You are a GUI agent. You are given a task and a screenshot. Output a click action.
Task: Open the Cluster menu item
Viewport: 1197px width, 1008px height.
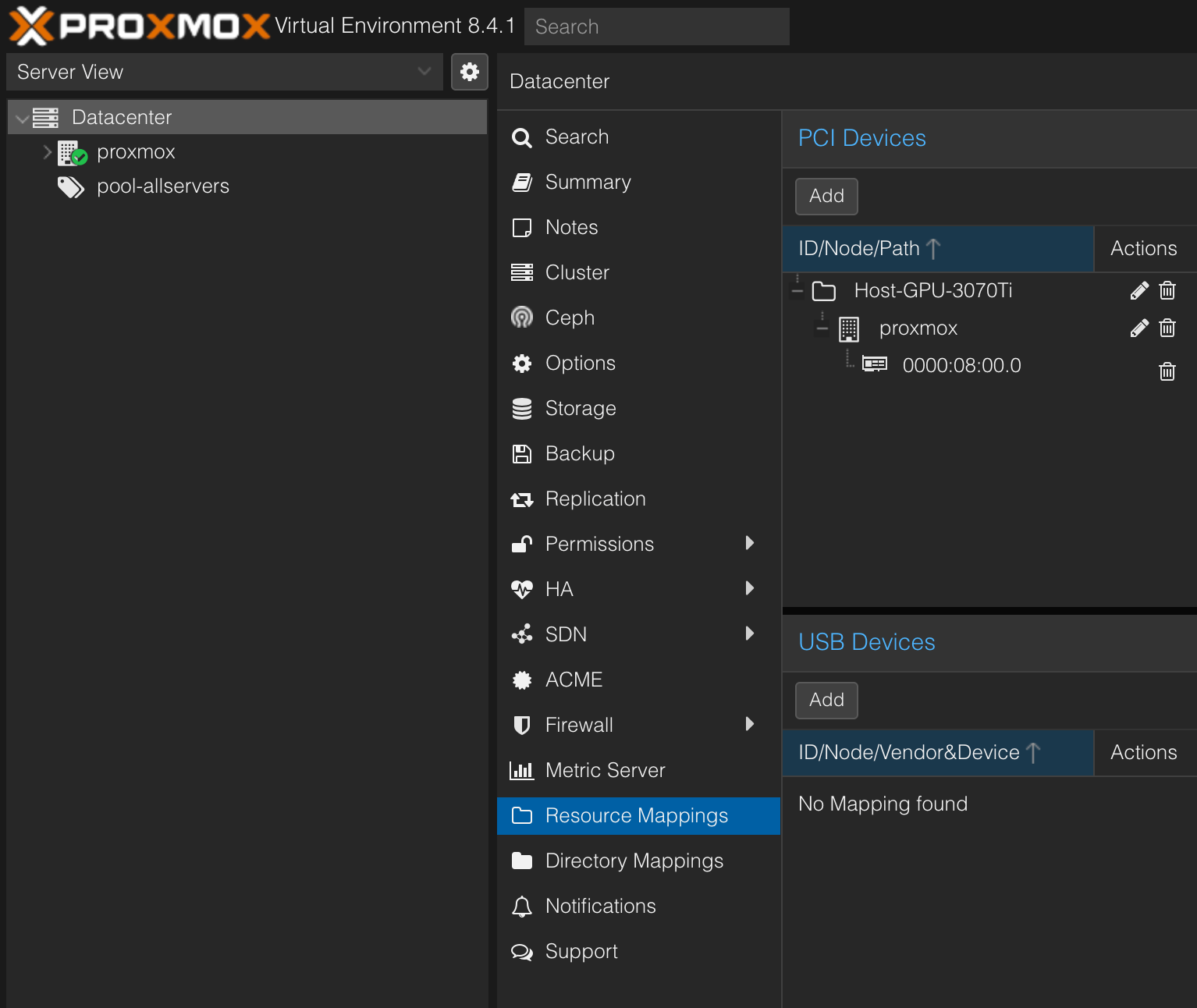coord(638,273)
